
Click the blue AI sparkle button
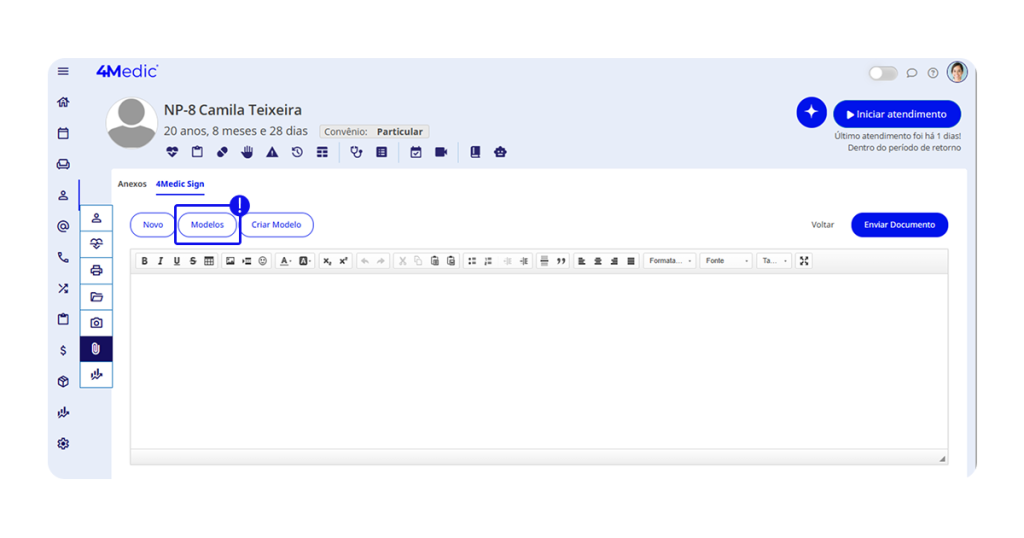pos(811,112)
